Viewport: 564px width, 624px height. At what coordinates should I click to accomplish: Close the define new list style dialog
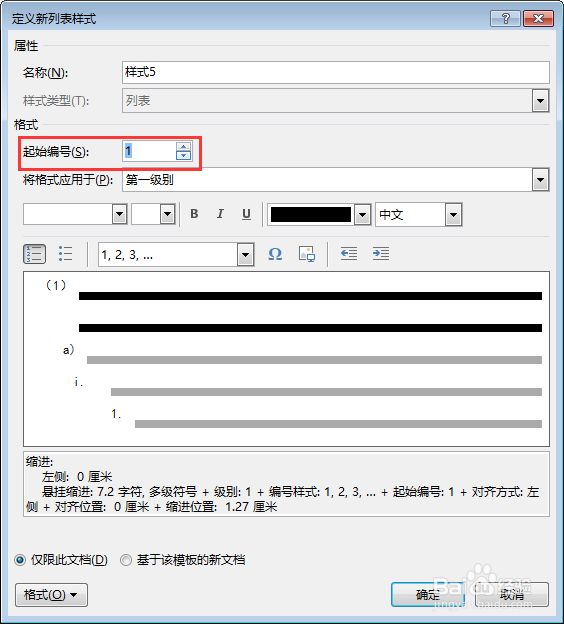539,18
